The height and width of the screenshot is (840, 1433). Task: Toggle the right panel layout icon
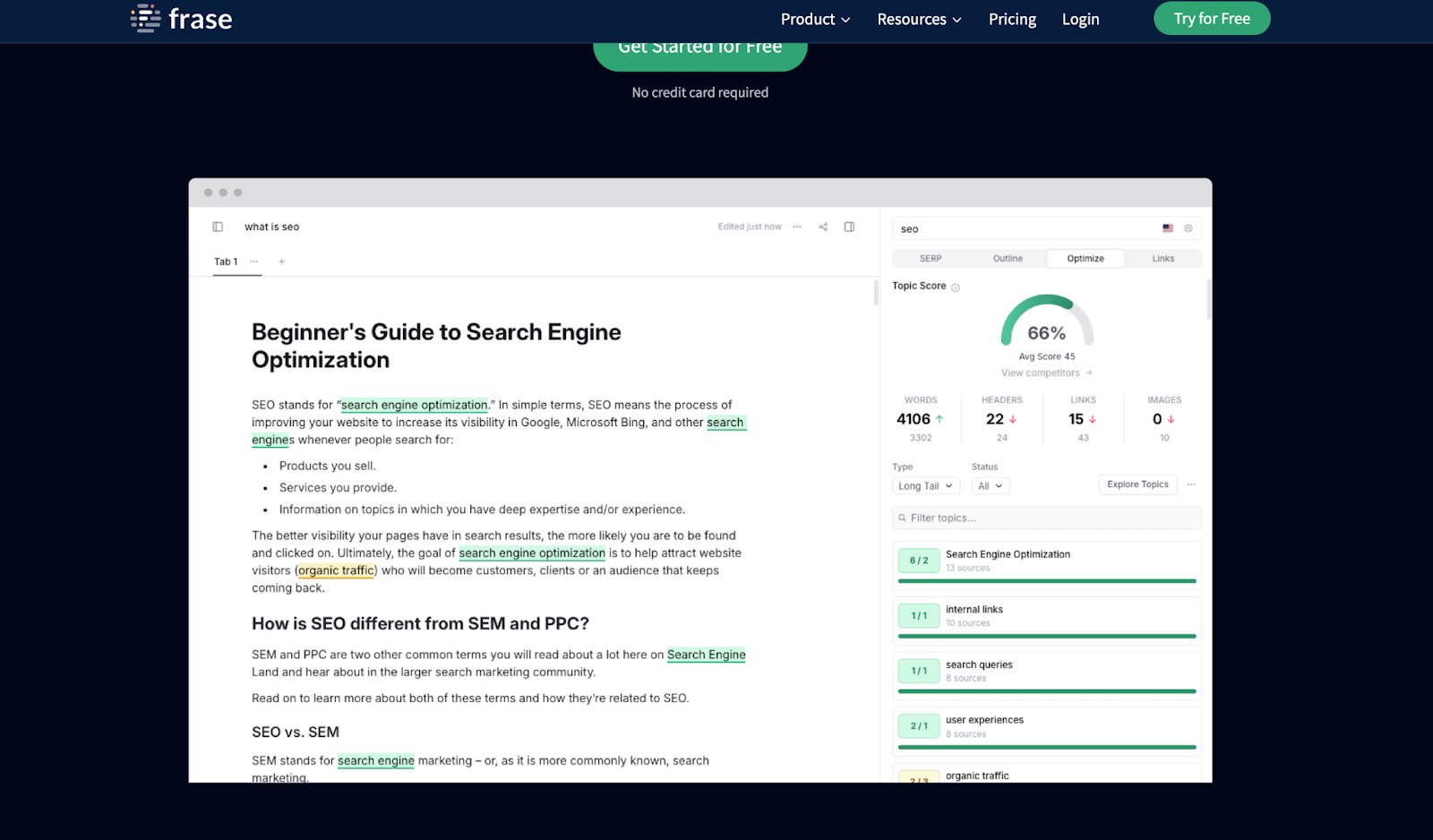[849, 227]
